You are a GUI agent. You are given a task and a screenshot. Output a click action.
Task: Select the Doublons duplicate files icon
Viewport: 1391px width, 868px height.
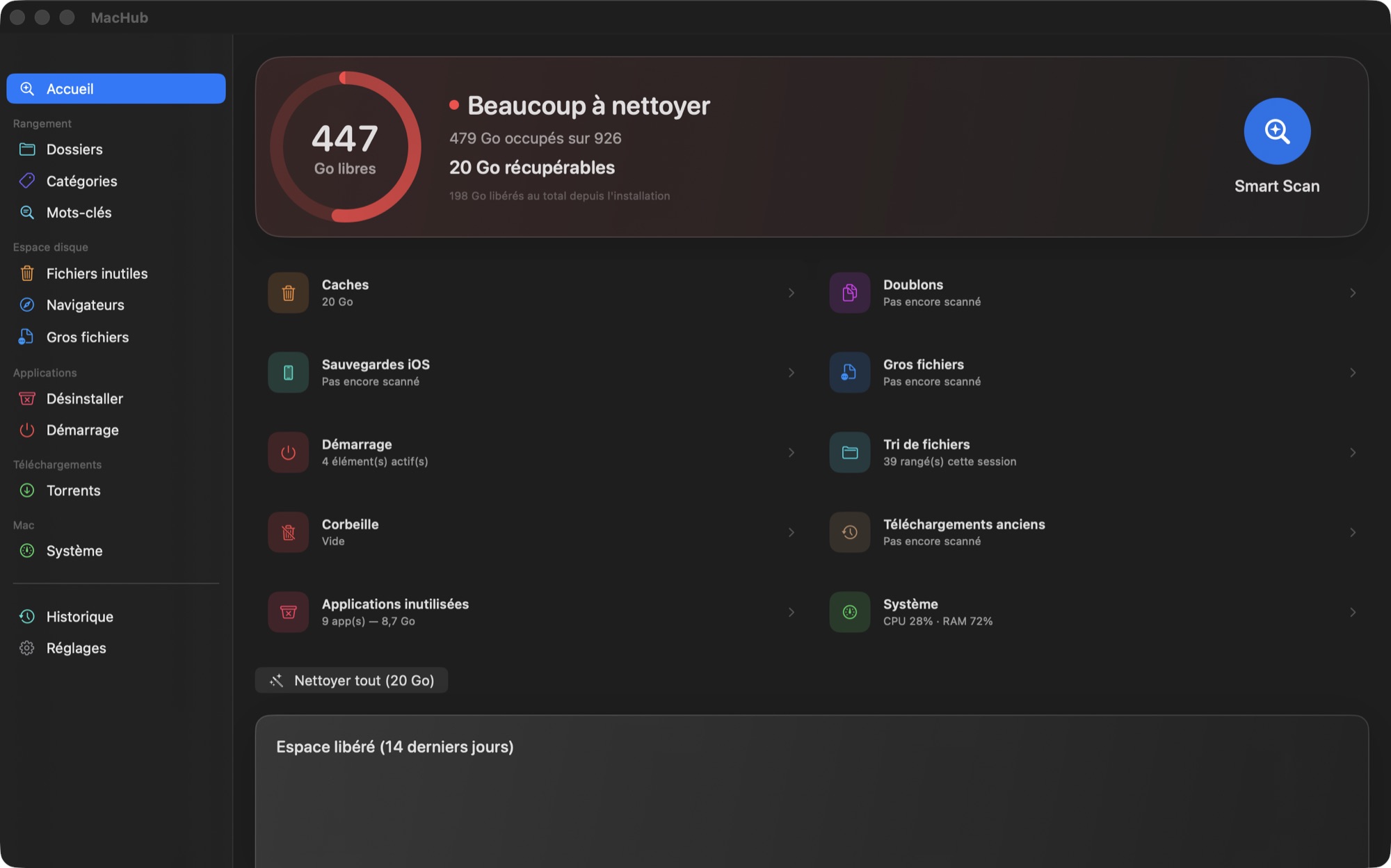pyautogui.click(x=849, y=293)
